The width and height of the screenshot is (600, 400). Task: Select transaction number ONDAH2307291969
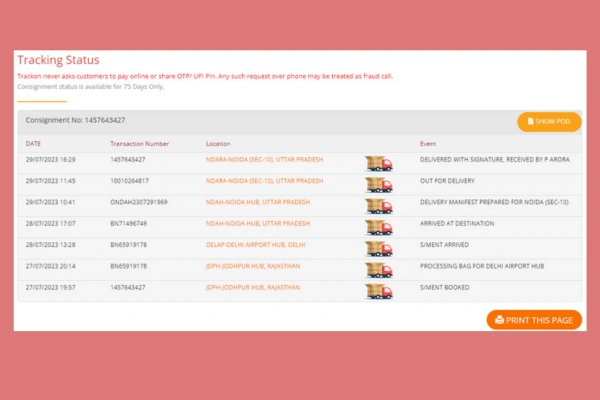(140, 202)
